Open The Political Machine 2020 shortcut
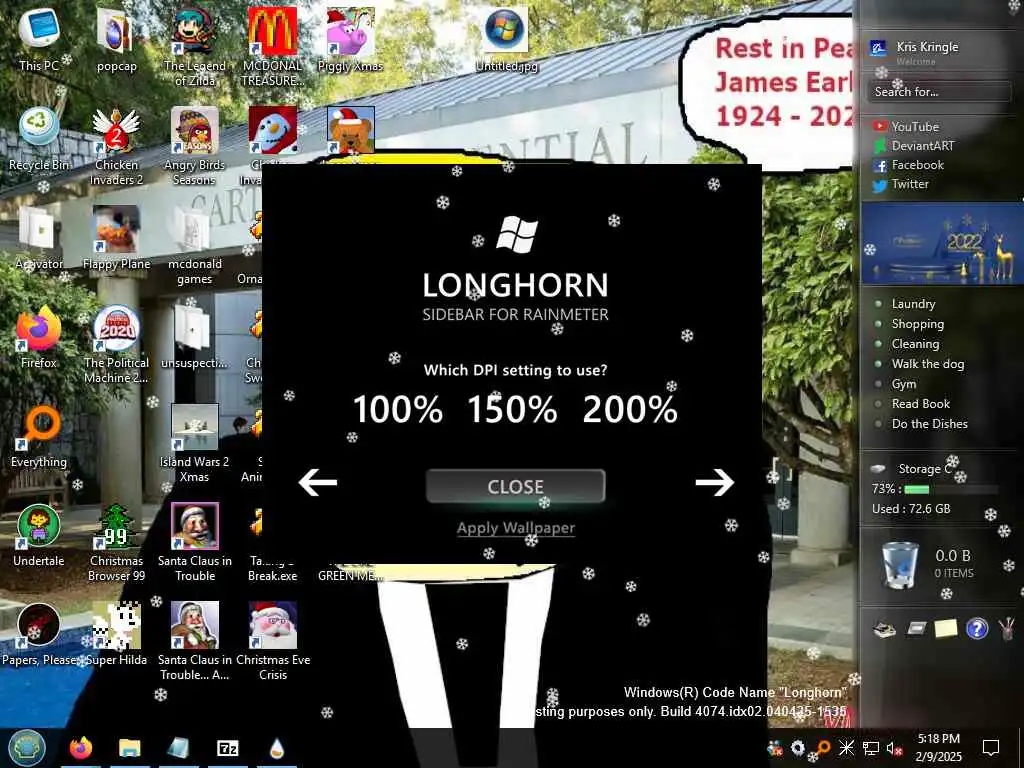 (x=116, y=344)
